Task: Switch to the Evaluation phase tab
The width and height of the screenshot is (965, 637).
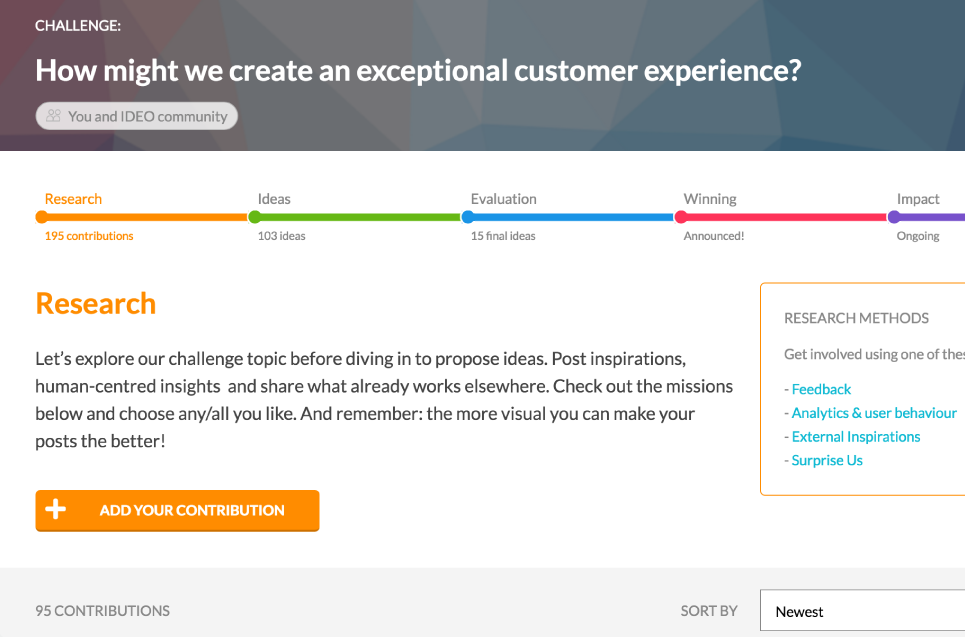Action: pos(504,198)
